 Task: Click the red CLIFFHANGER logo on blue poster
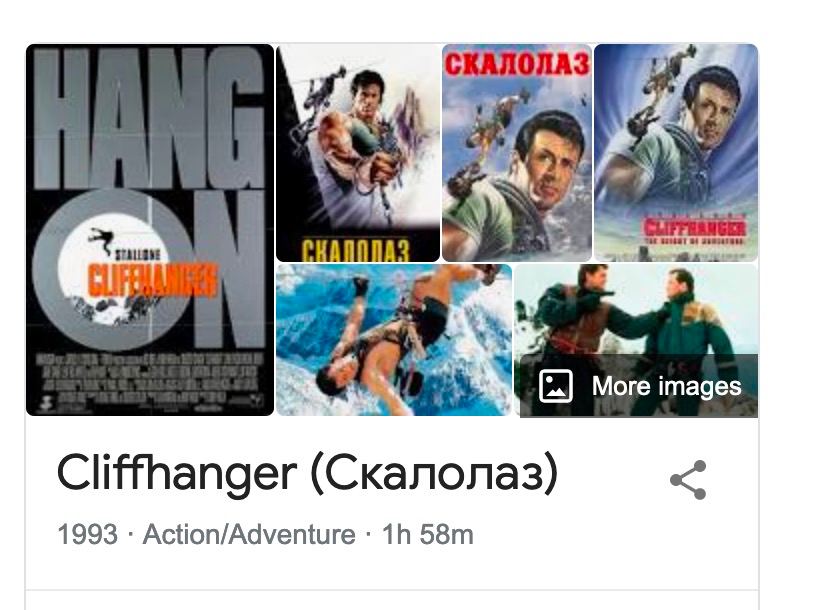[694, 228]
